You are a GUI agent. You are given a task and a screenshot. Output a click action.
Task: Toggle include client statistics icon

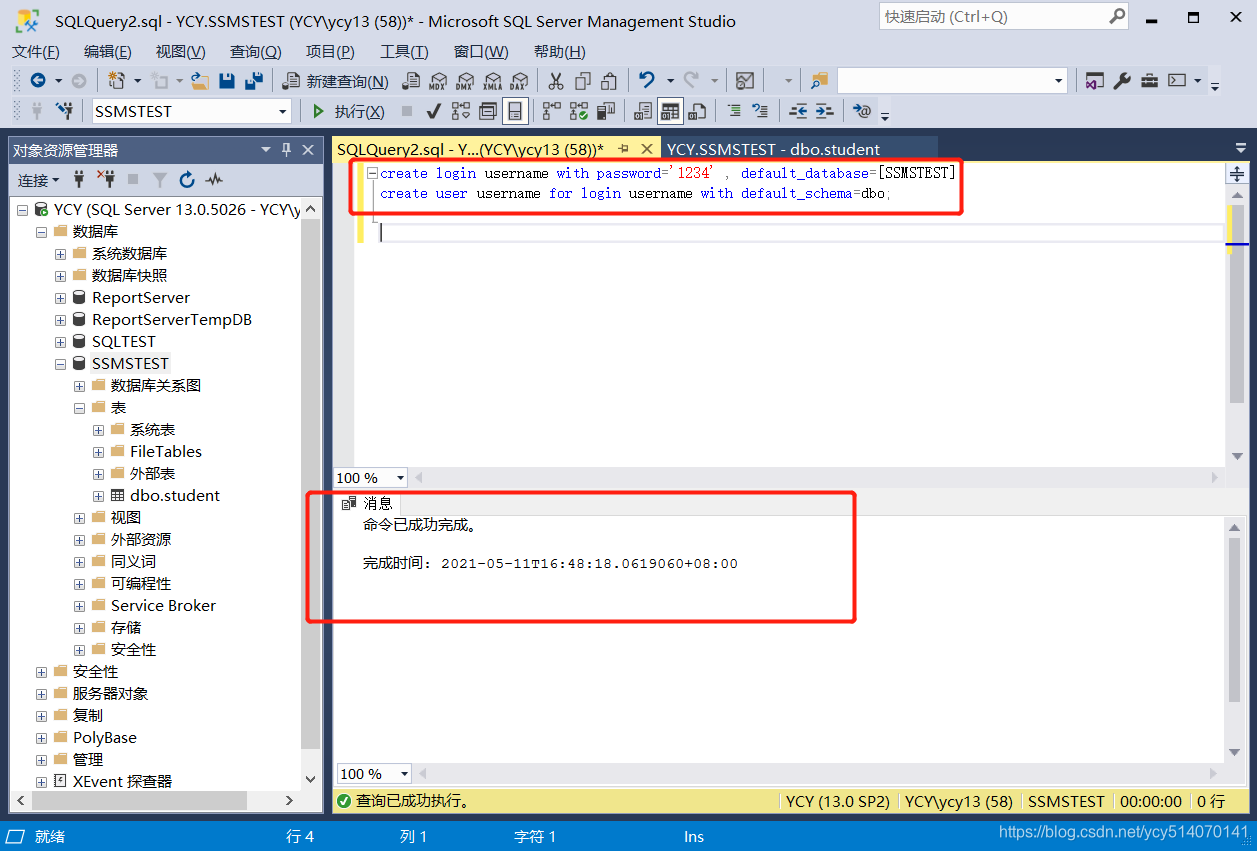[606, 111]
